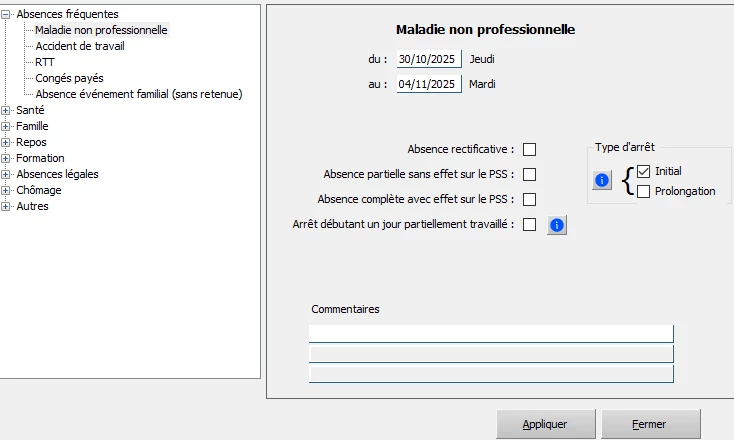
Task: Click the info icon beside Type d'arrêt
Action: [602, 181]
